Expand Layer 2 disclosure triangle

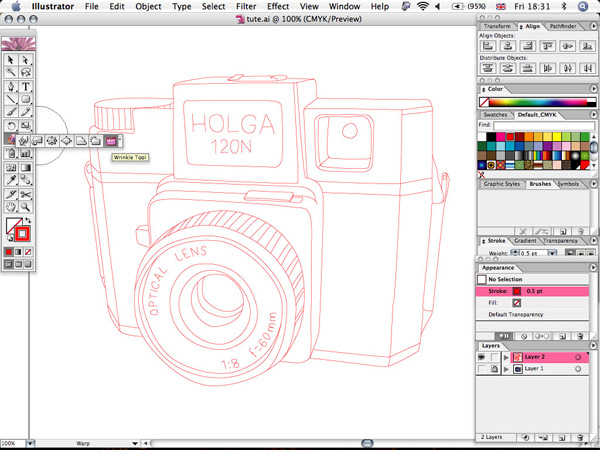tap(506, 357)
